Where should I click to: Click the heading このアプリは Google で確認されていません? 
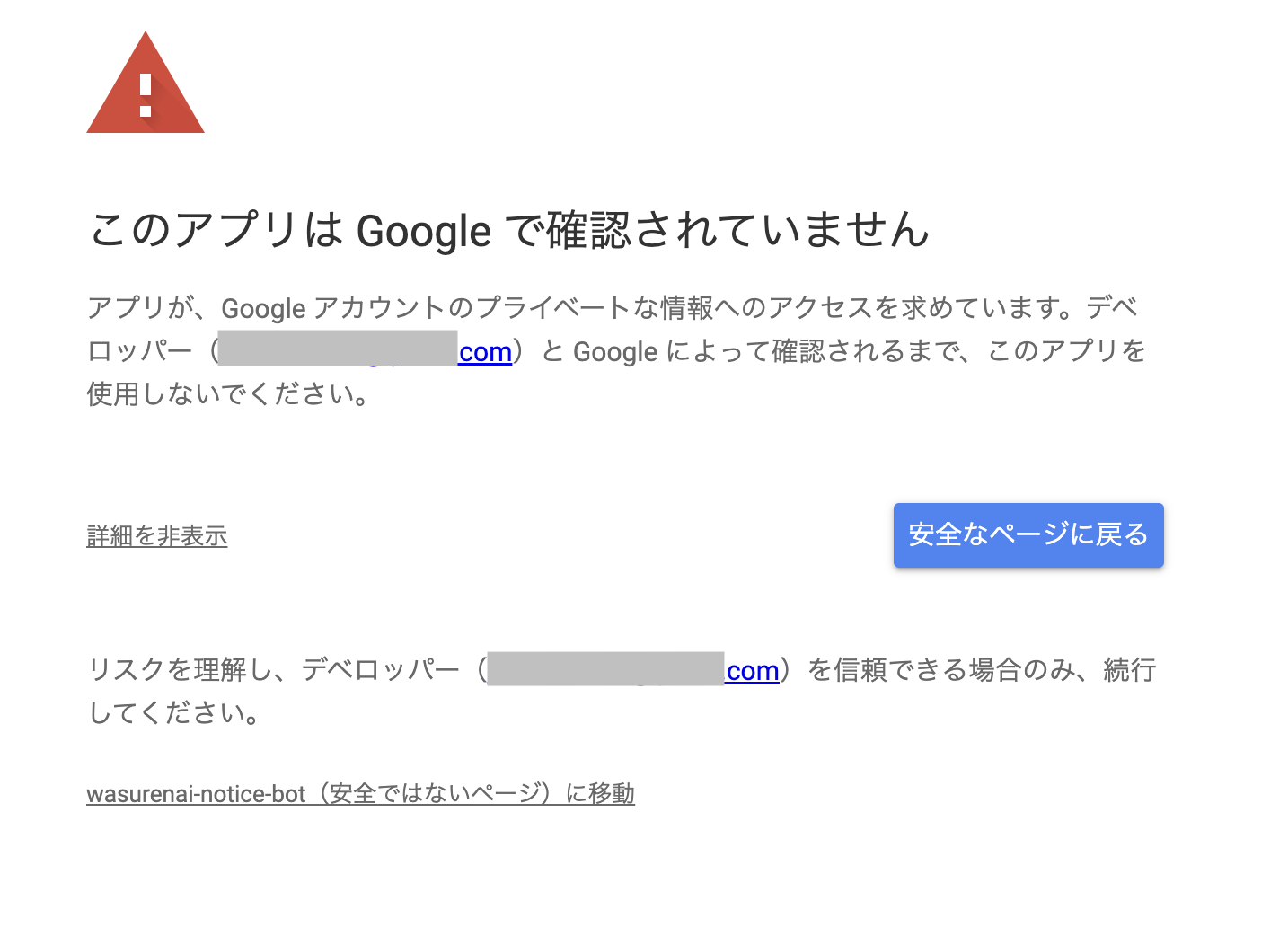(508, 230)
